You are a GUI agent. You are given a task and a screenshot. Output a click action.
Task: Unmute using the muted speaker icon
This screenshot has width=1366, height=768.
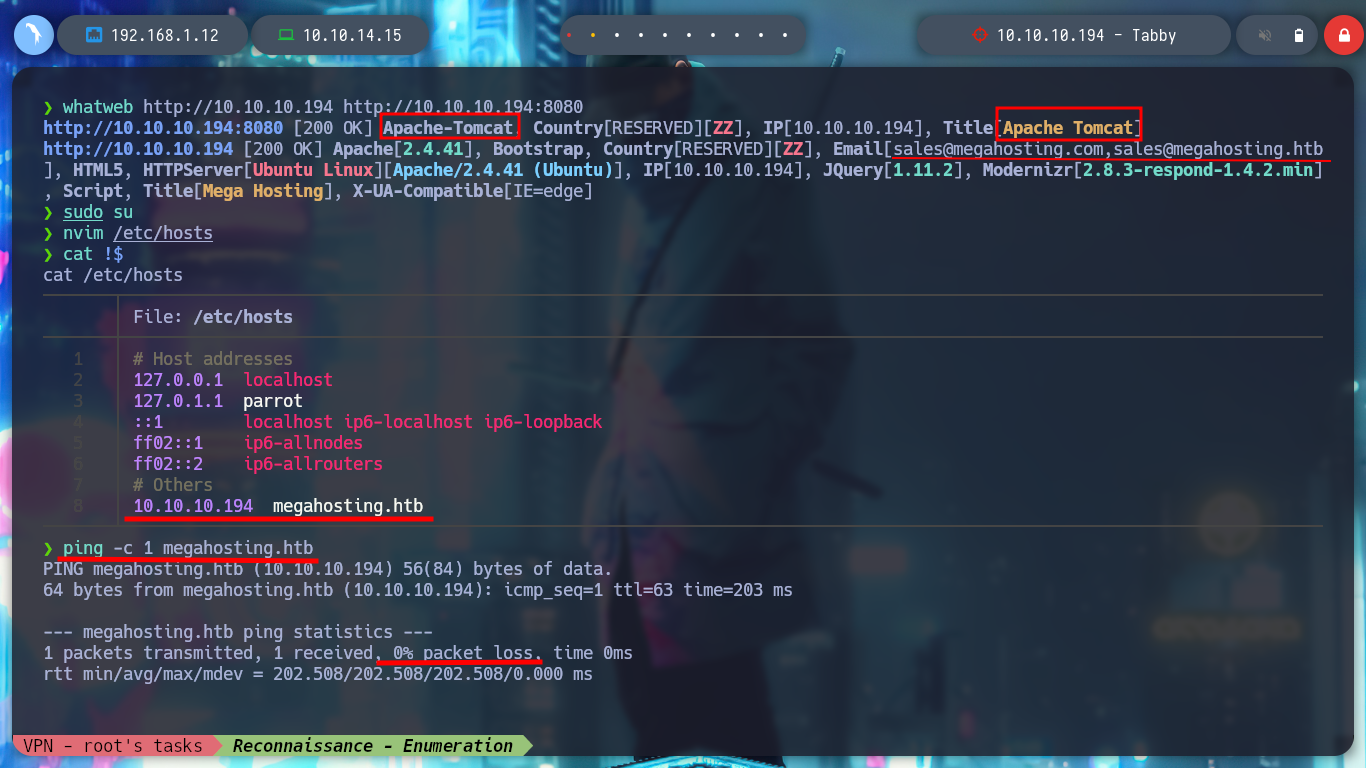(x=1265, y=36)
